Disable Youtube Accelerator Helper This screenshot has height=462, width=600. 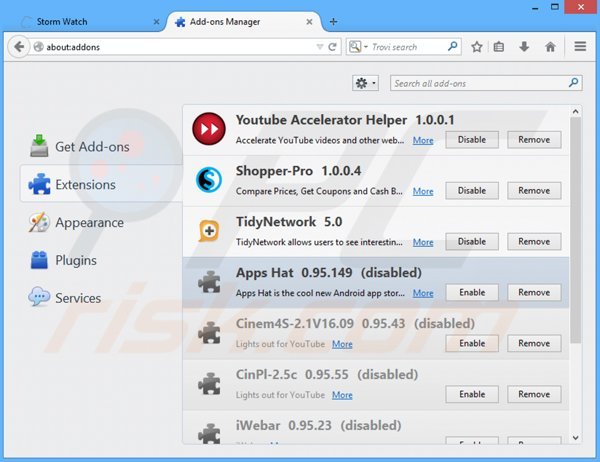(472, 140)
